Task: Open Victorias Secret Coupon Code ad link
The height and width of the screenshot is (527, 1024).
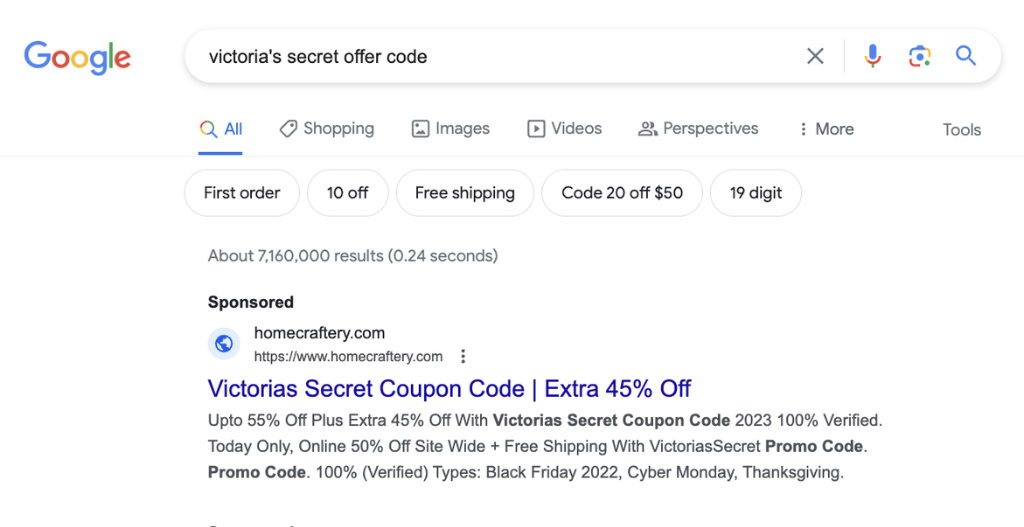Action: tap(449, 388)
